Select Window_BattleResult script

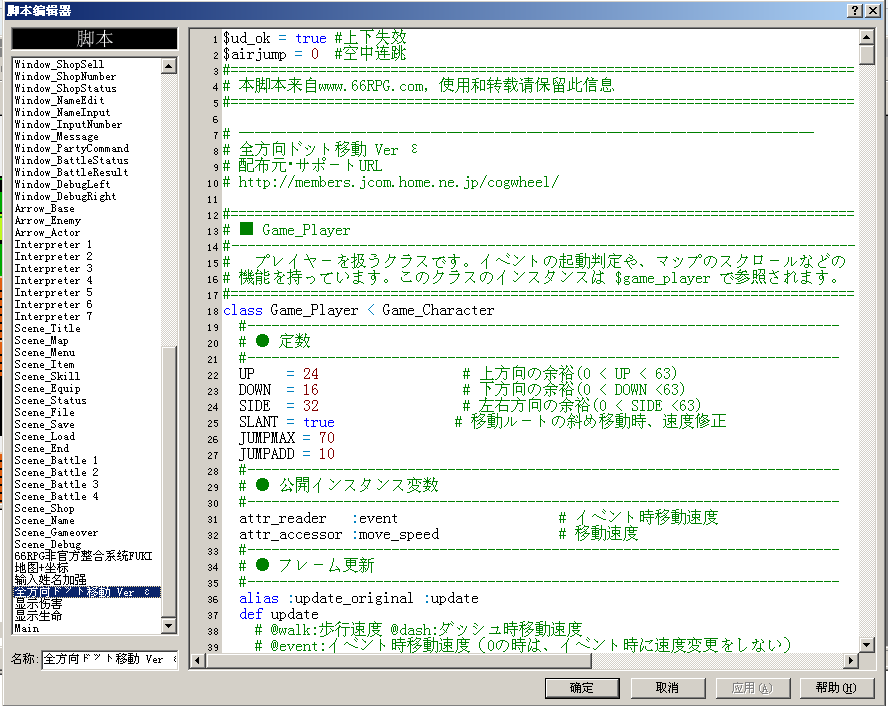72,172
